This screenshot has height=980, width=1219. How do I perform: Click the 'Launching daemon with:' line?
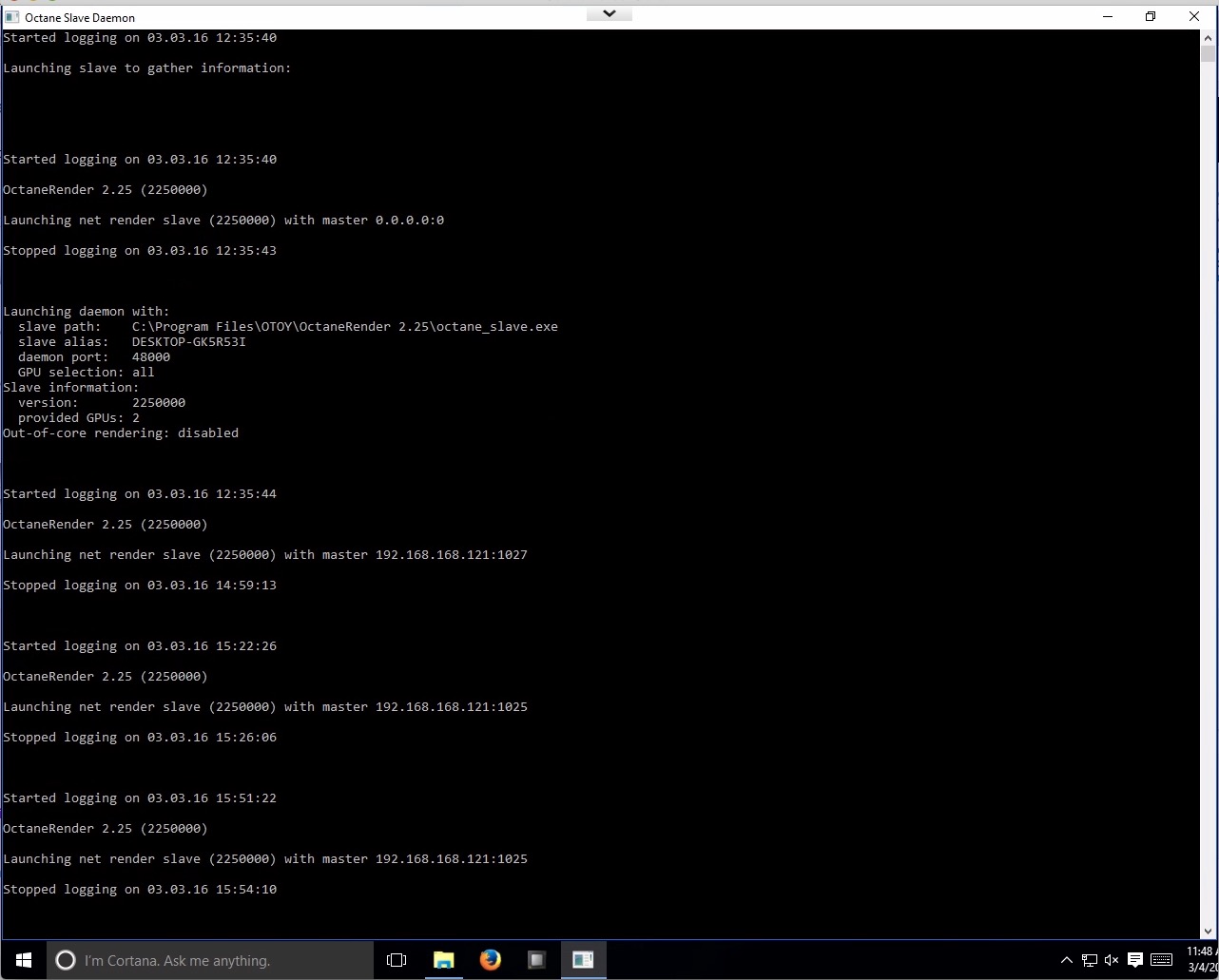point(87,312)
